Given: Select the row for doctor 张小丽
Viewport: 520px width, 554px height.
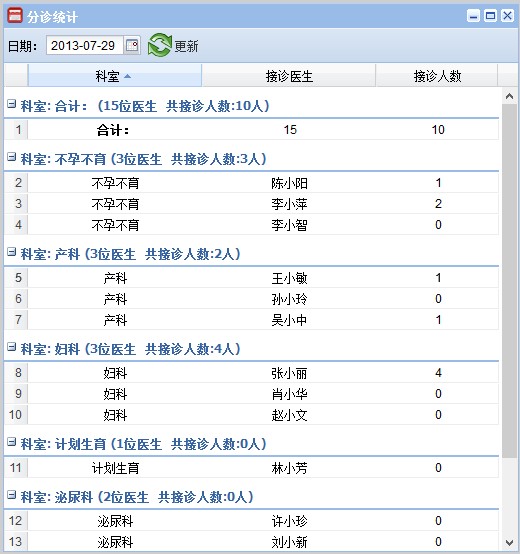Looking at the screenshot, I should coord(252,373).
